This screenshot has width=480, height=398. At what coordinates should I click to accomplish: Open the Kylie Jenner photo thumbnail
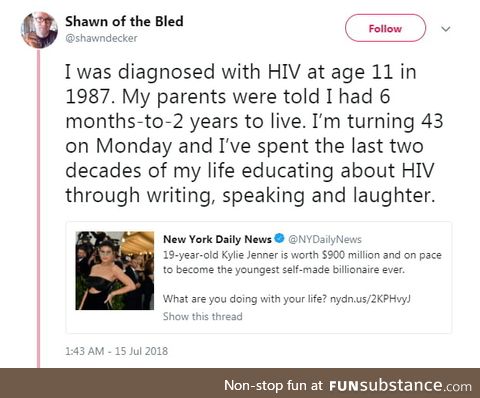115,271
